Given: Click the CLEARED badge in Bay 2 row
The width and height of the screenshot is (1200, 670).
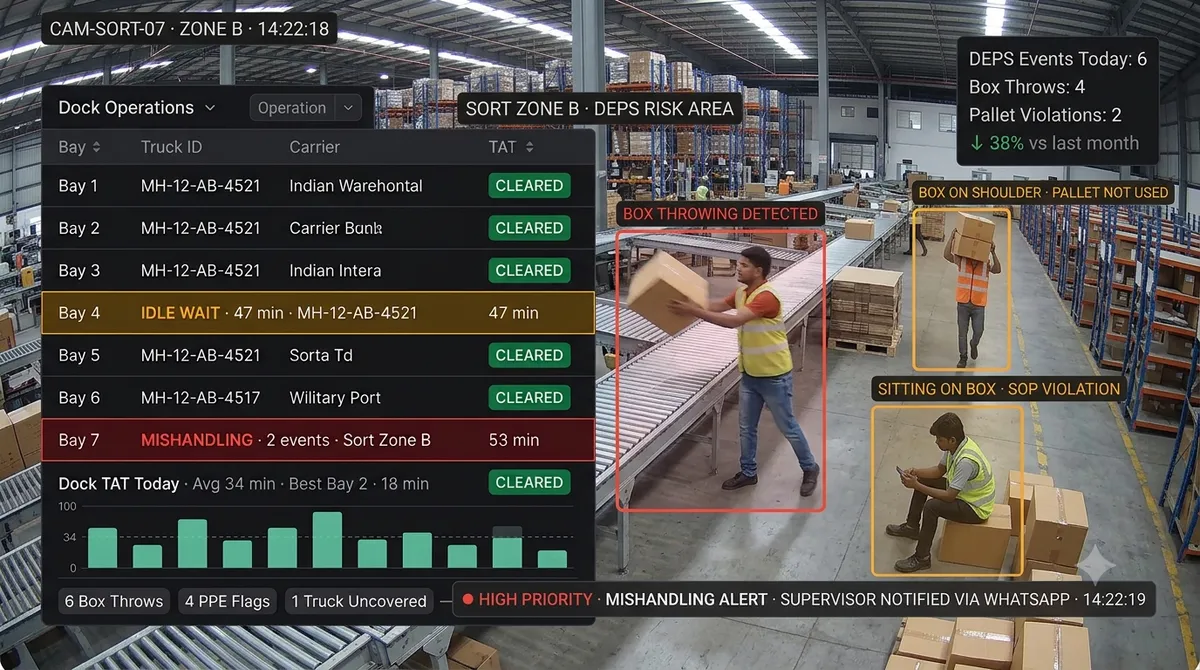Looking at the screenshot, I should pyautogui.click(x=529, y=228).
